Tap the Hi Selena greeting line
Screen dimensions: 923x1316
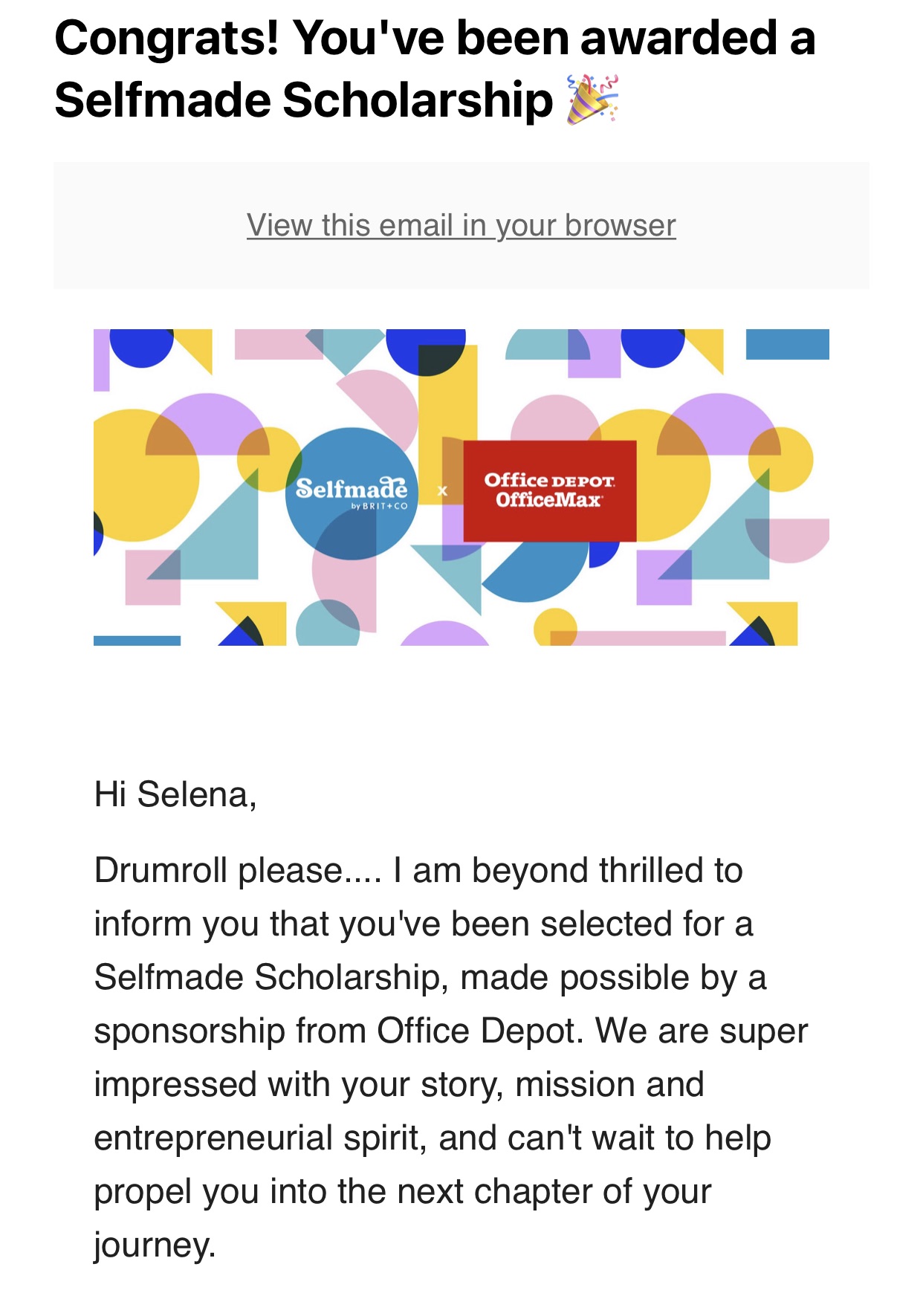coord(175,794)
